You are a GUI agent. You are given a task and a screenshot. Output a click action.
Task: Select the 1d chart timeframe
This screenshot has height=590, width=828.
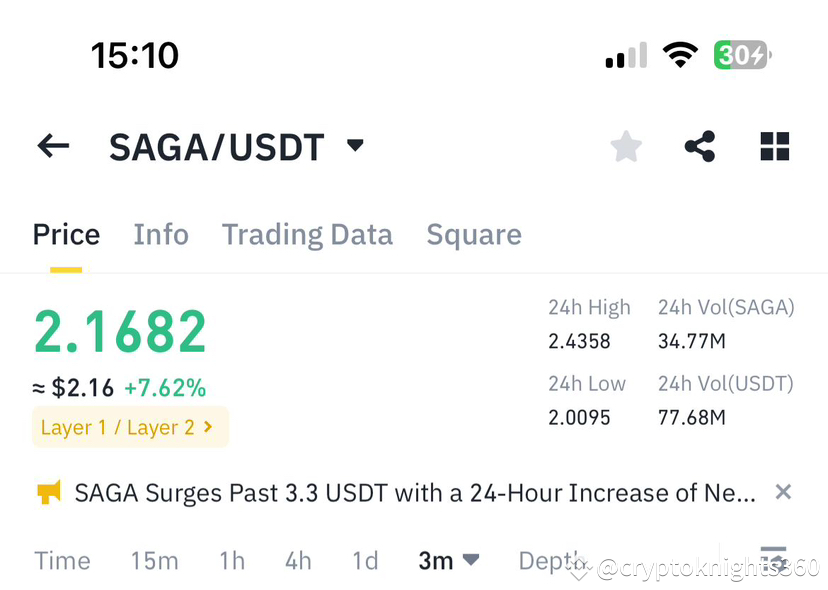tap(364, 561)
